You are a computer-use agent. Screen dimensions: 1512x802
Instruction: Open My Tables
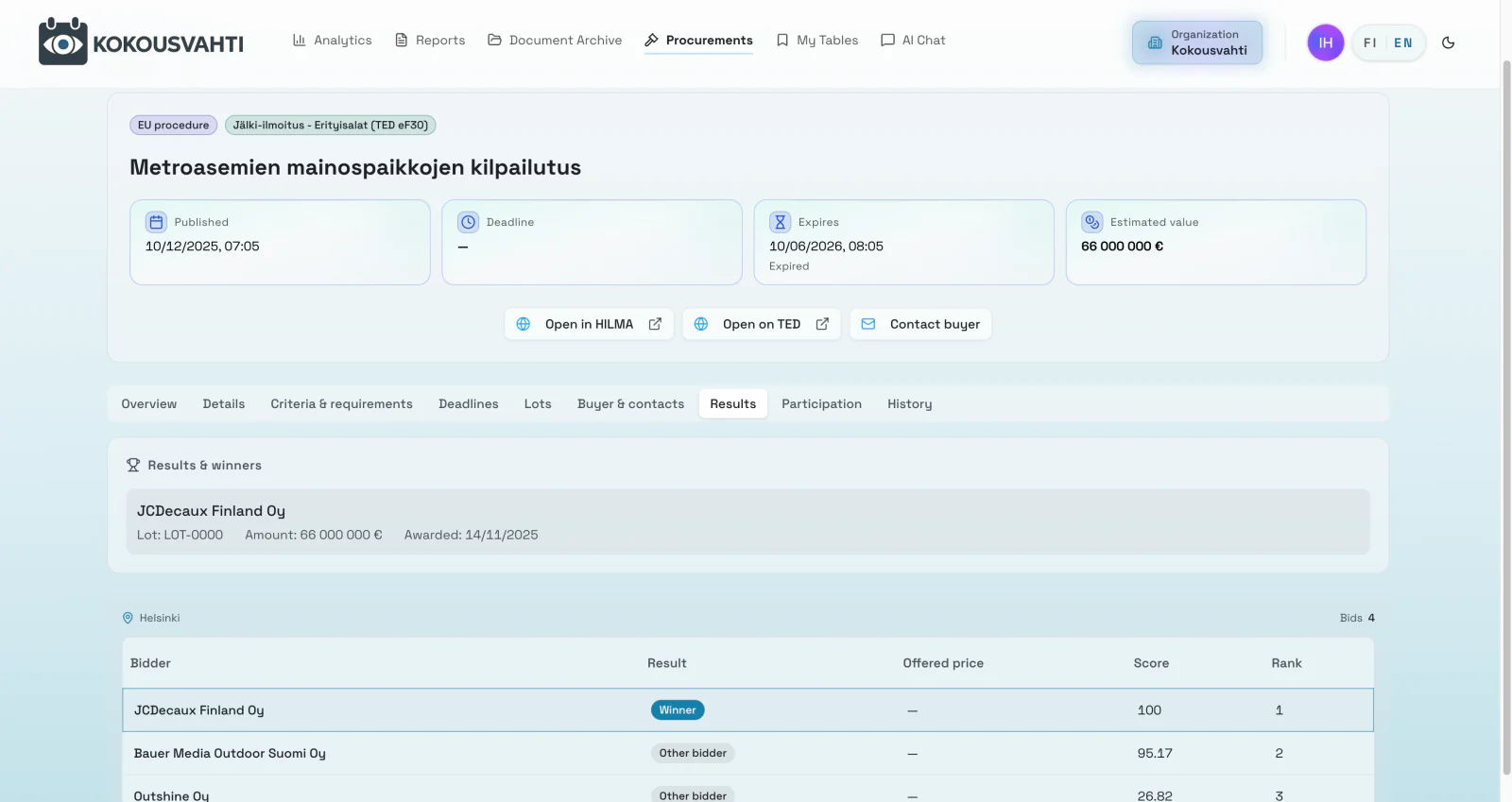pyautogui.click(x=816, y=41)
